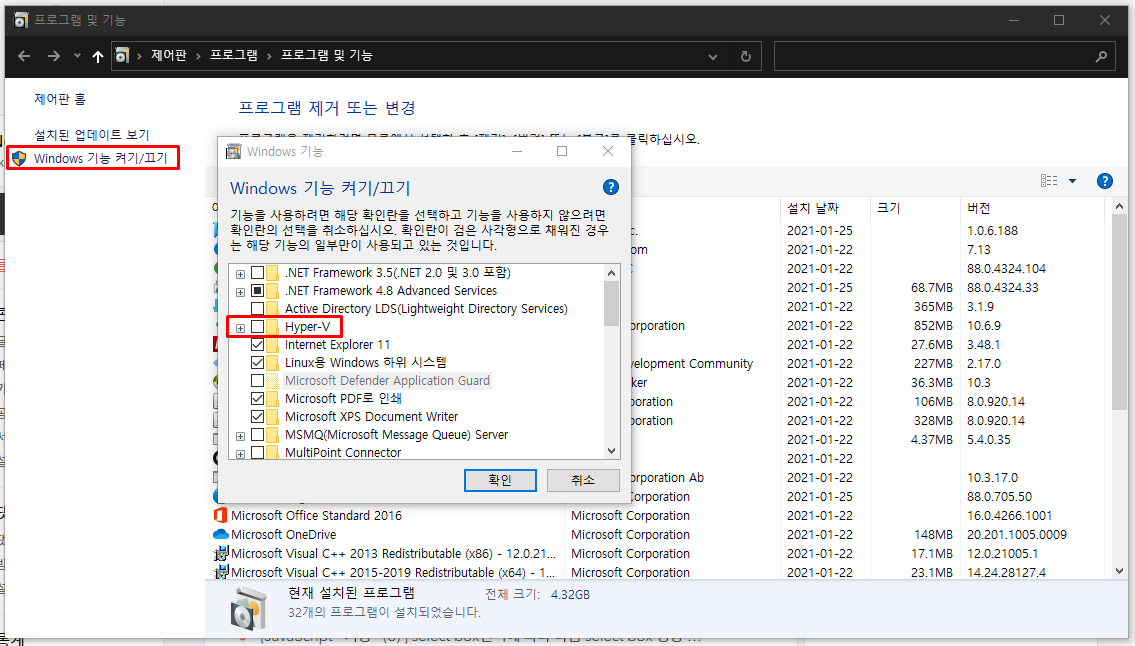This screenshot has width=1135, height=646.
Task: Select Microsoft Office Standard 2016 entry
Action: 316,516
